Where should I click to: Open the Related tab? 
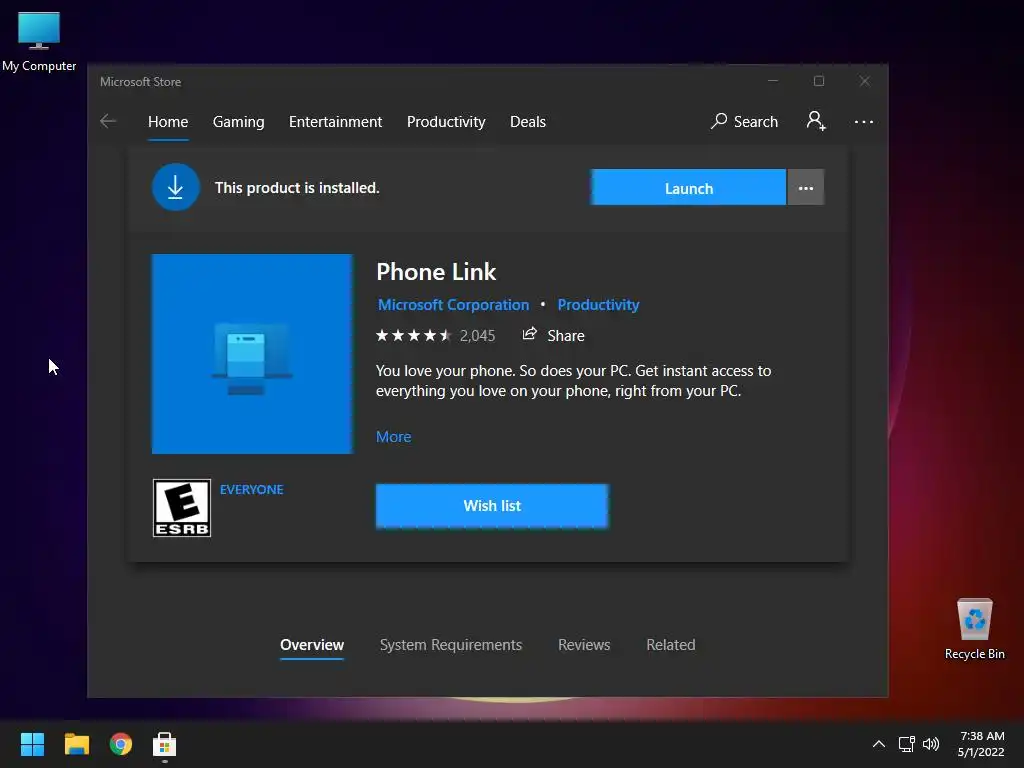671,645
